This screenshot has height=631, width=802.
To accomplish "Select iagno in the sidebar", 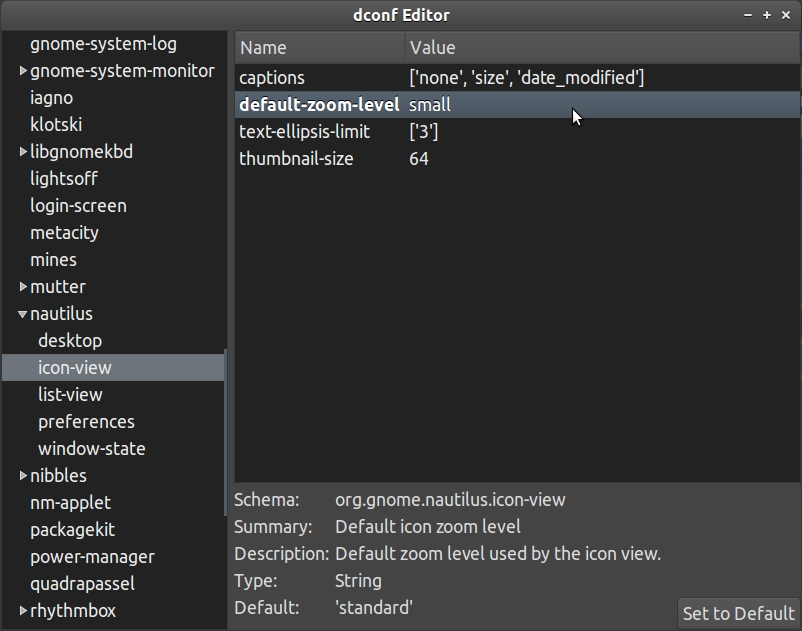I will pos(52,98).
